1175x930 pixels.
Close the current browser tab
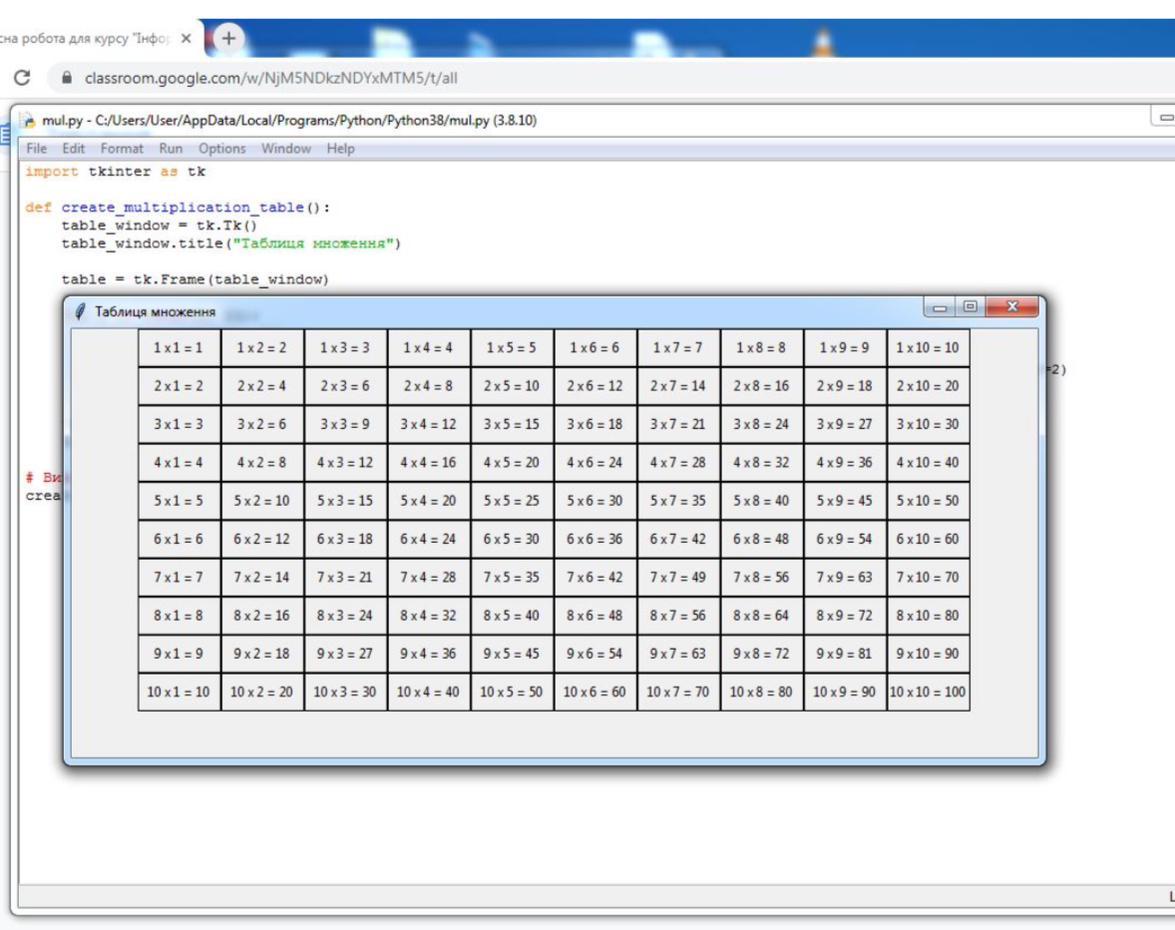coord(186,39)
